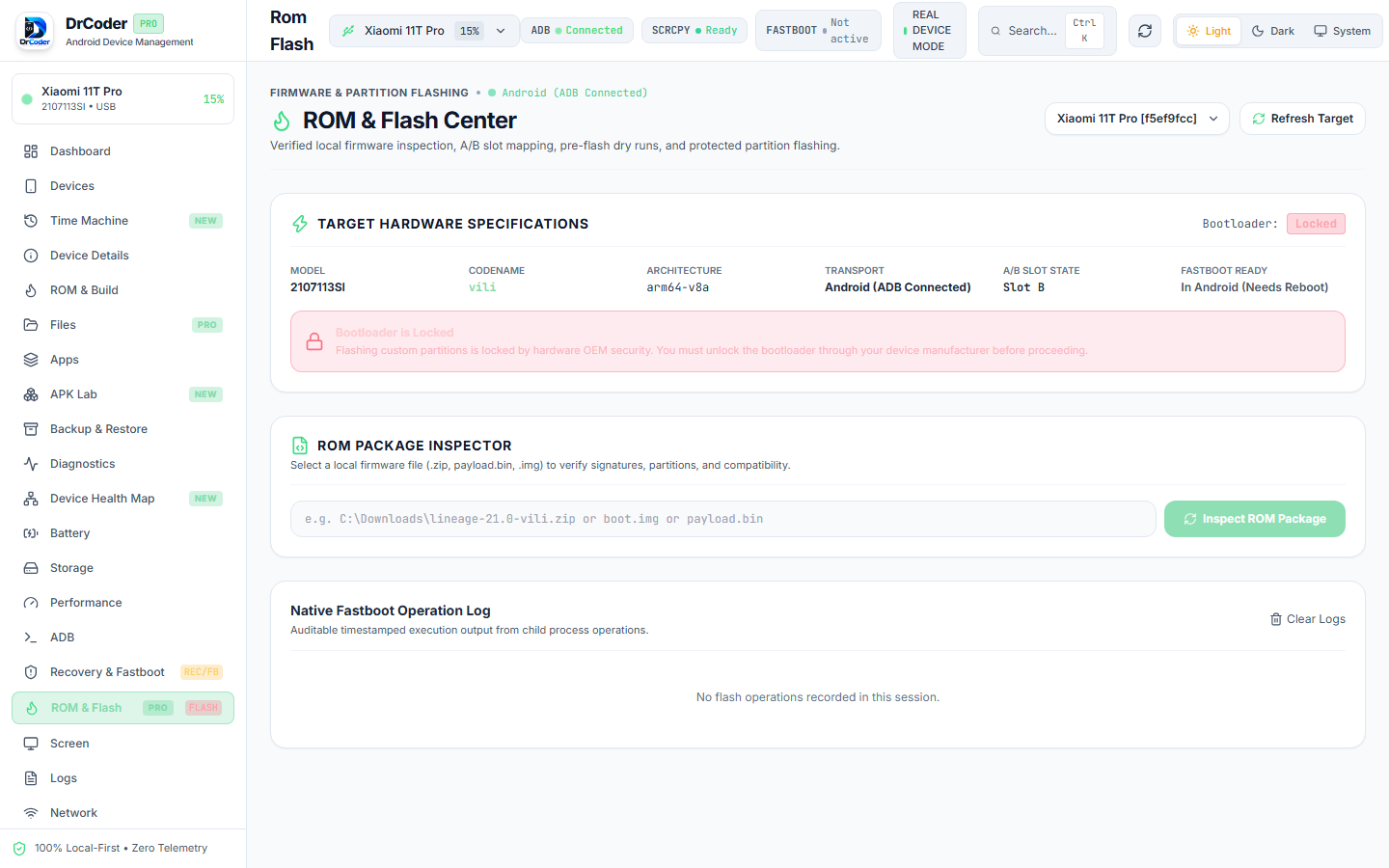Go to Device Details
Image resolution: width=1389 pixels, height=868 pixels.
point(123,256)
